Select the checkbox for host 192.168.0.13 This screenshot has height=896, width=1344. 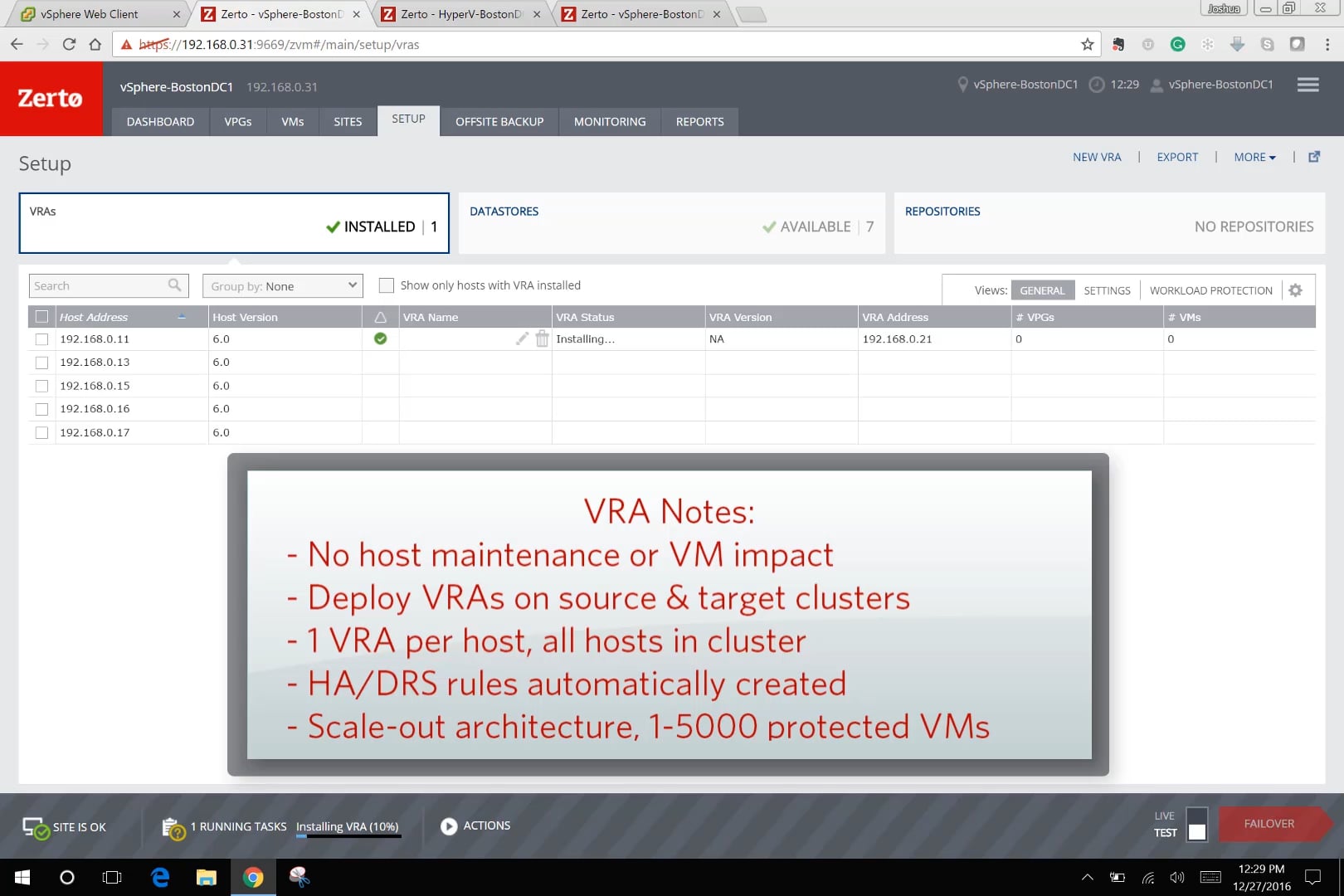point(41,362)
